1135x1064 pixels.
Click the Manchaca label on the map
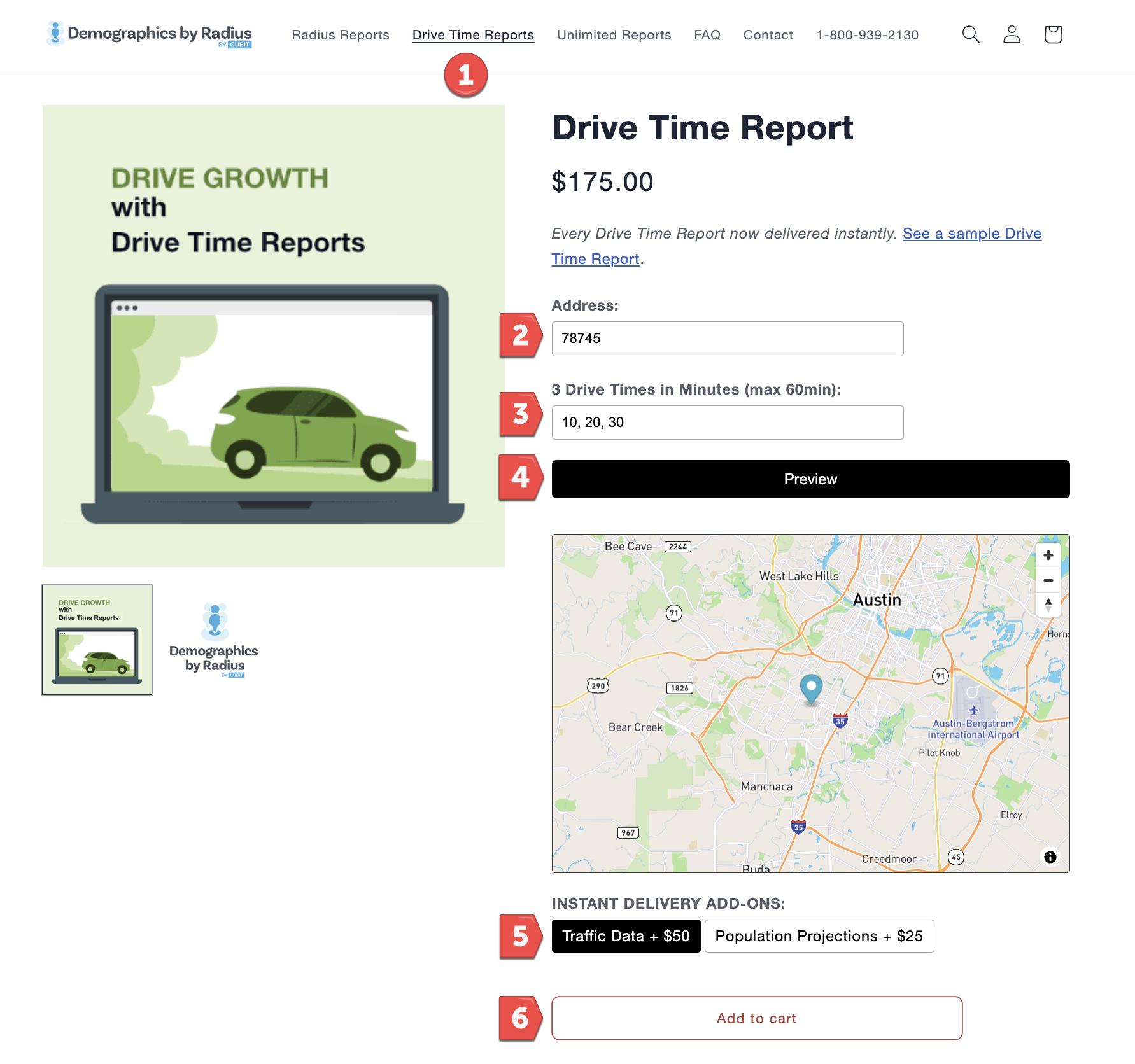pyautogui.click(x=766, y=787)
